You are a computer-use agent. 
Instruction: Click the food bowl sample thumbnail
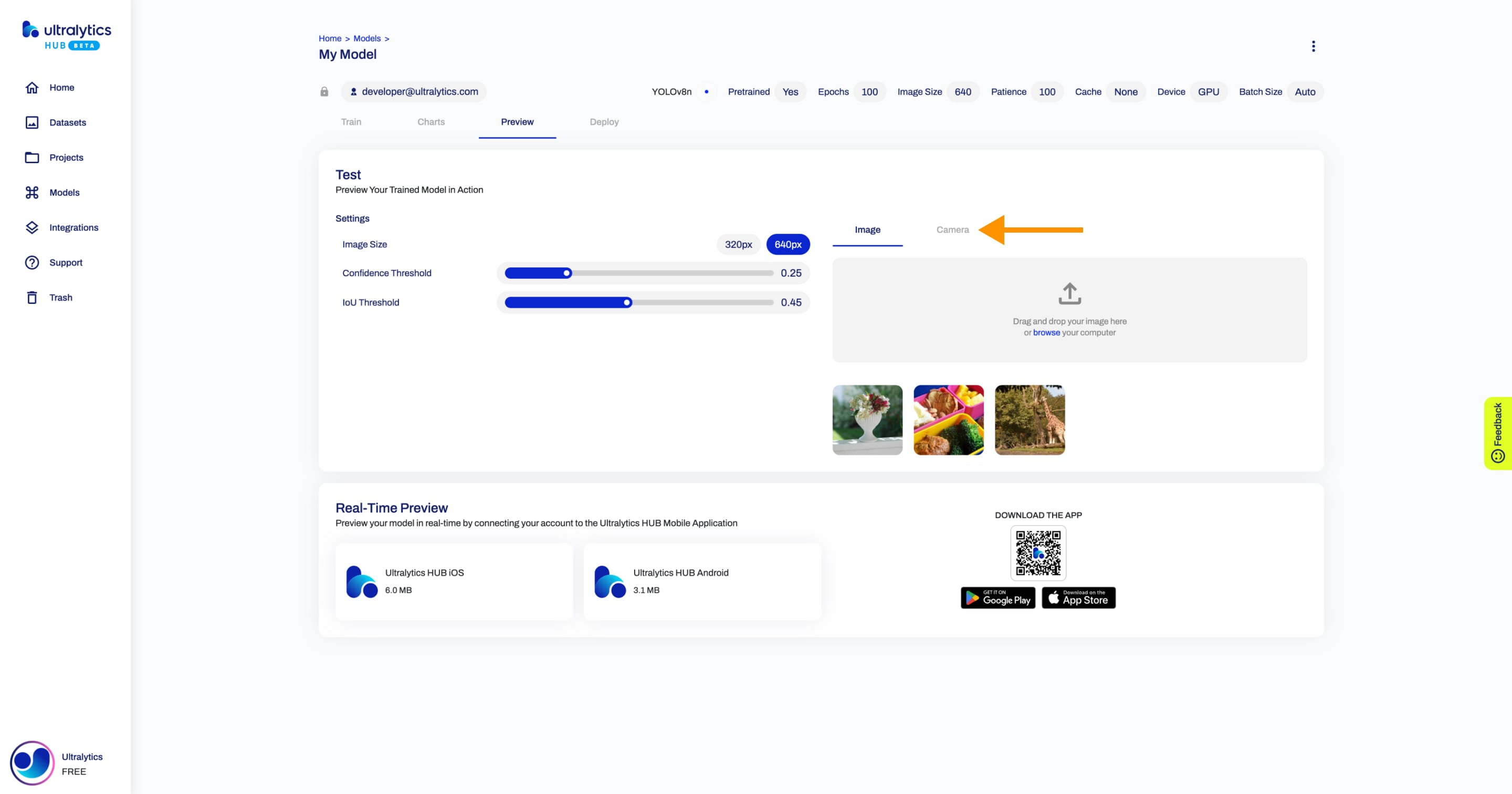(x=948, y=419)
